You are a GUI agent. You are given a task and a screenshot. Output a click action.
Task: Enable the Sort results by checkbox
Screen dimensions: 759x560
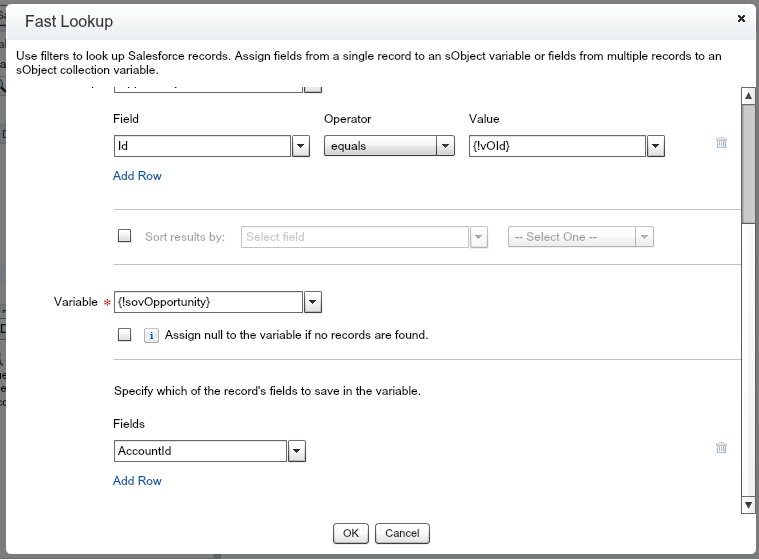click(125, 237)
